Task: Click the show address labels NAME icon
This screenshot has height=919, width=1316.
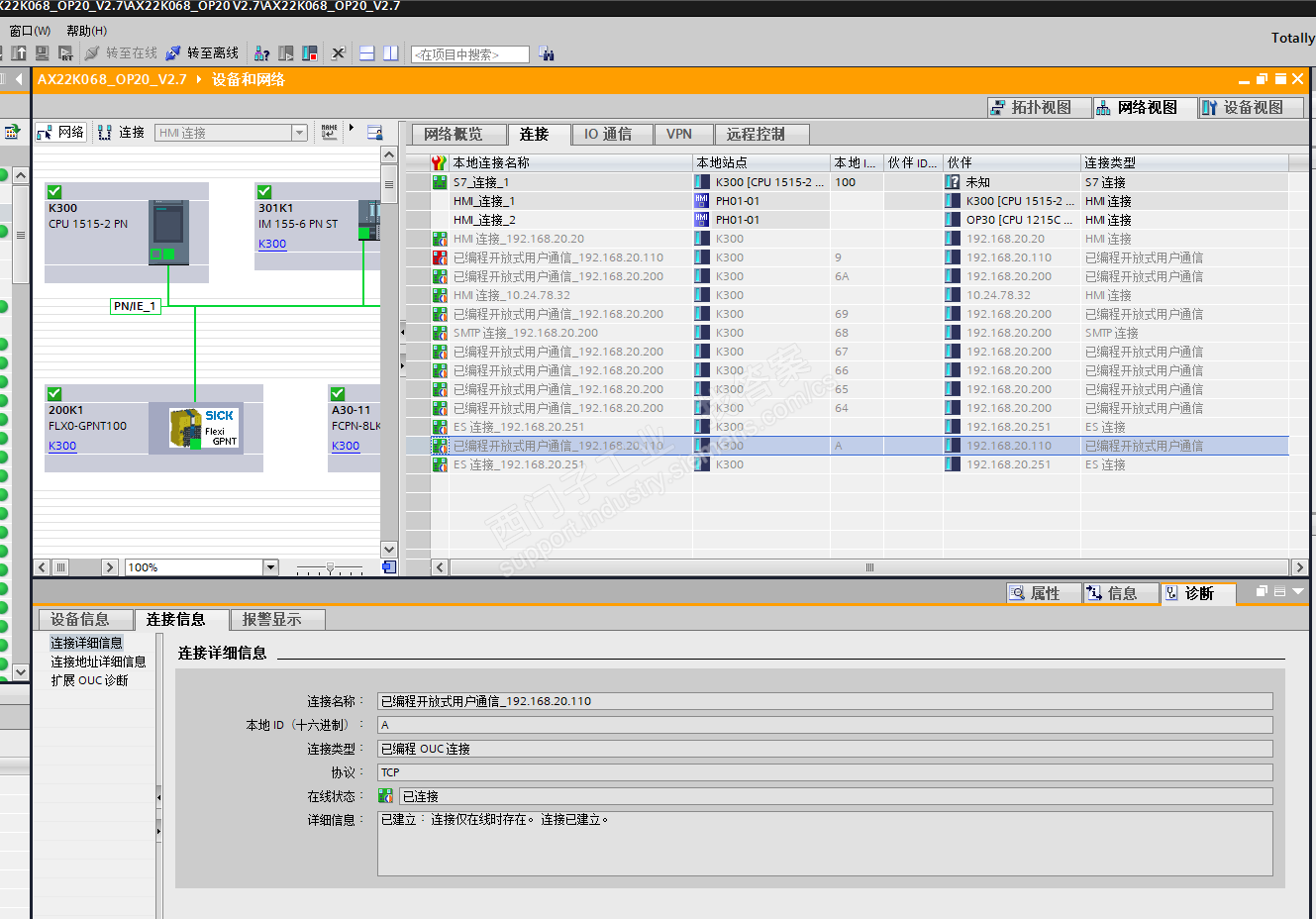Action: 330,132
